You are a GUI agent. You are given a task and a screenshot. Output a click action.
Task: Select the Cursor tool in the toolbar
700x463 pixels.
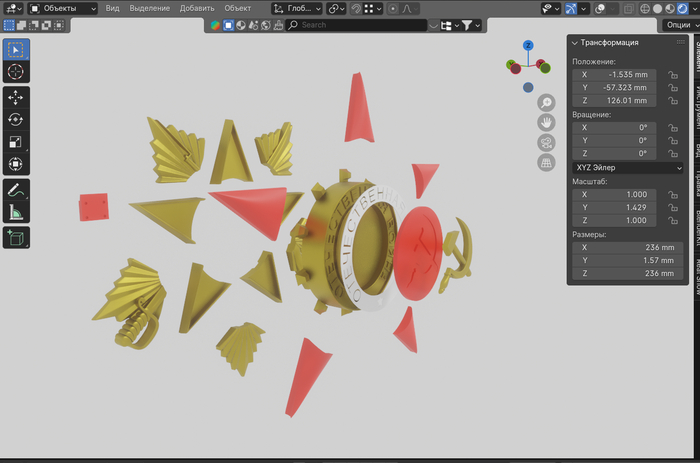click(x=16, y=72)
